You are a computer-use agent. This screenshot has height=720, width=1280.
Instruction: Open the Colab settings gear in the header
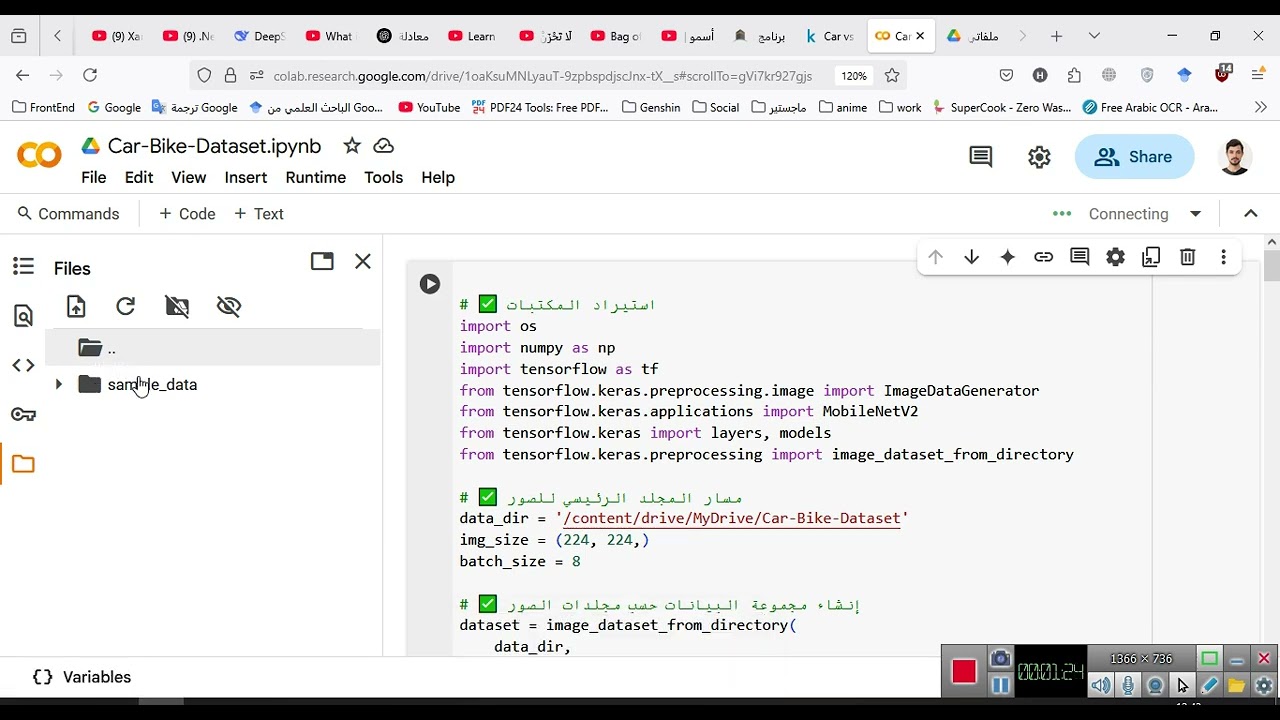[x=1039, y=157]
